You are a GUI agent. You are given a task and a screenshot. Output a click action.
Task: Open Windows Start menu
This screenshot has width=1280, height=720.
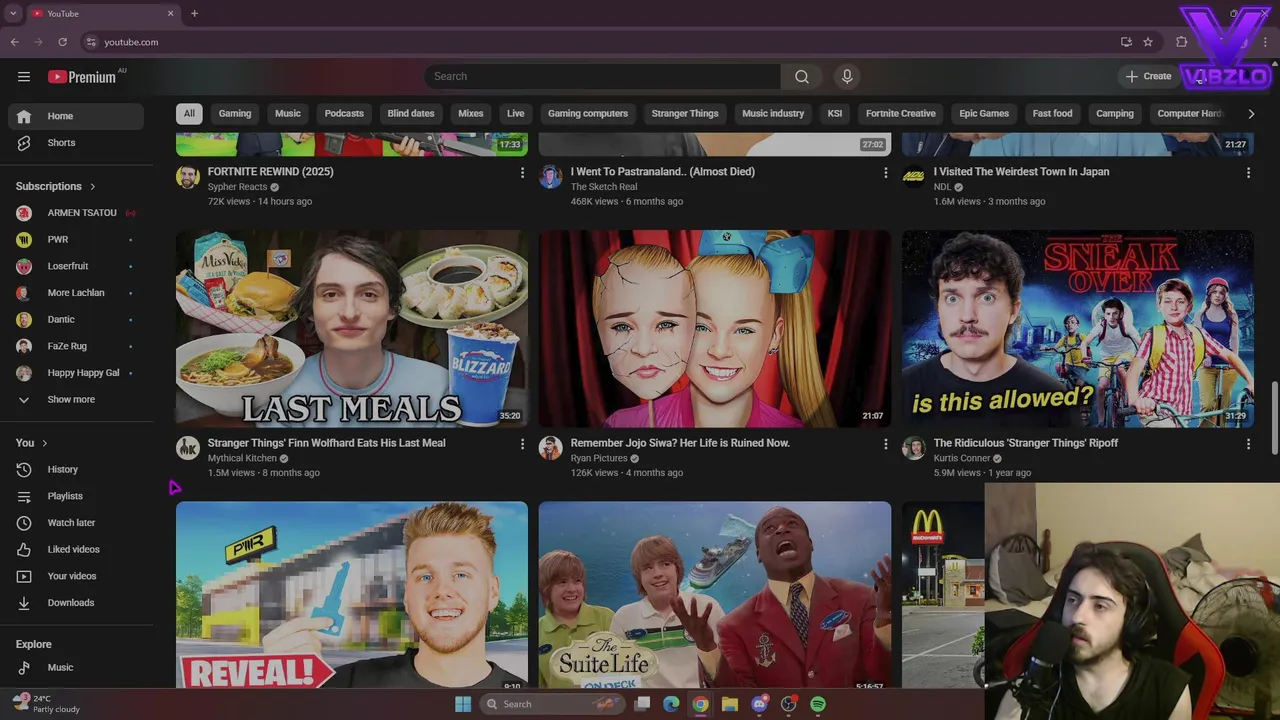coord(463,704)
